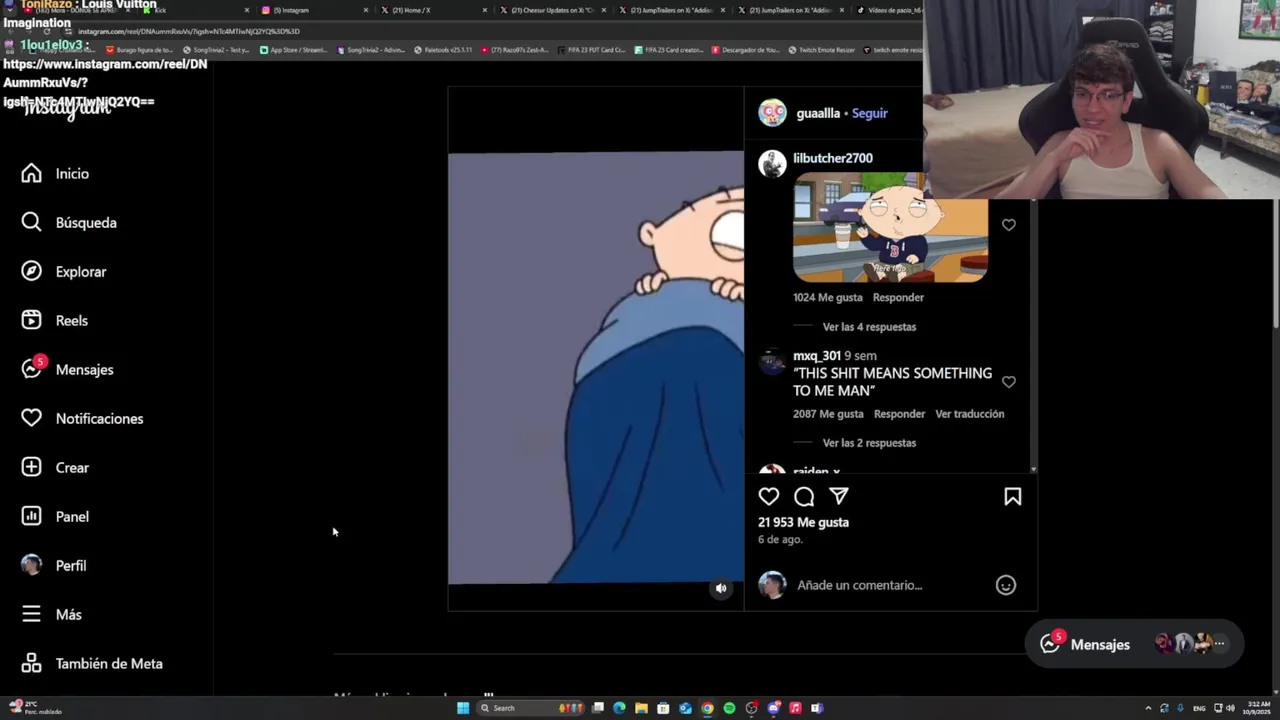The height and width of the screenshot is (720, 1280).
Task: Like the post with the heart icon
Action: [x=768, y=496]
